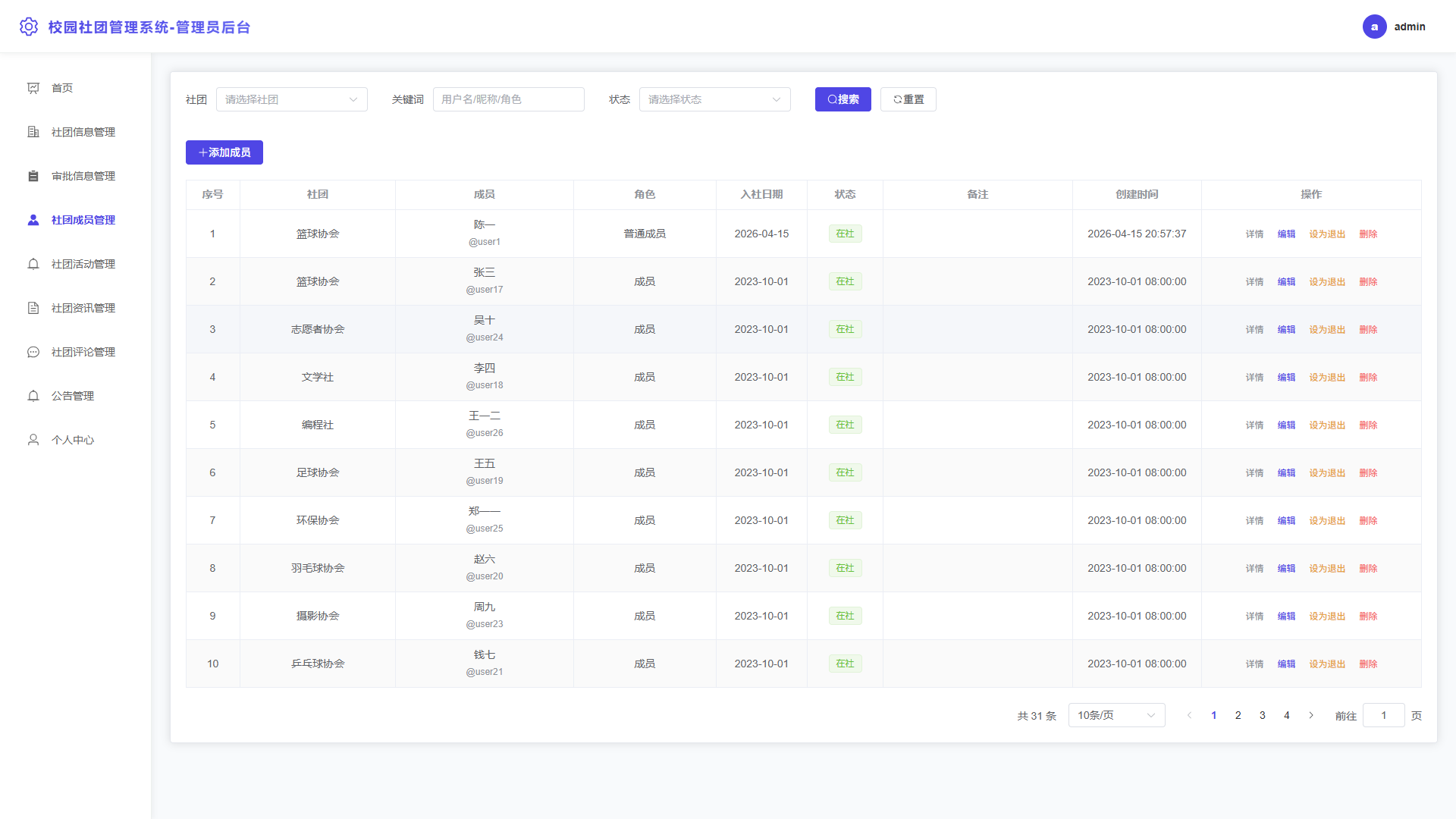Expand the 请选择社团 dropdown
Image resolution: width=1456 pixels, height=819 pixels.
(x=292, y=99)
